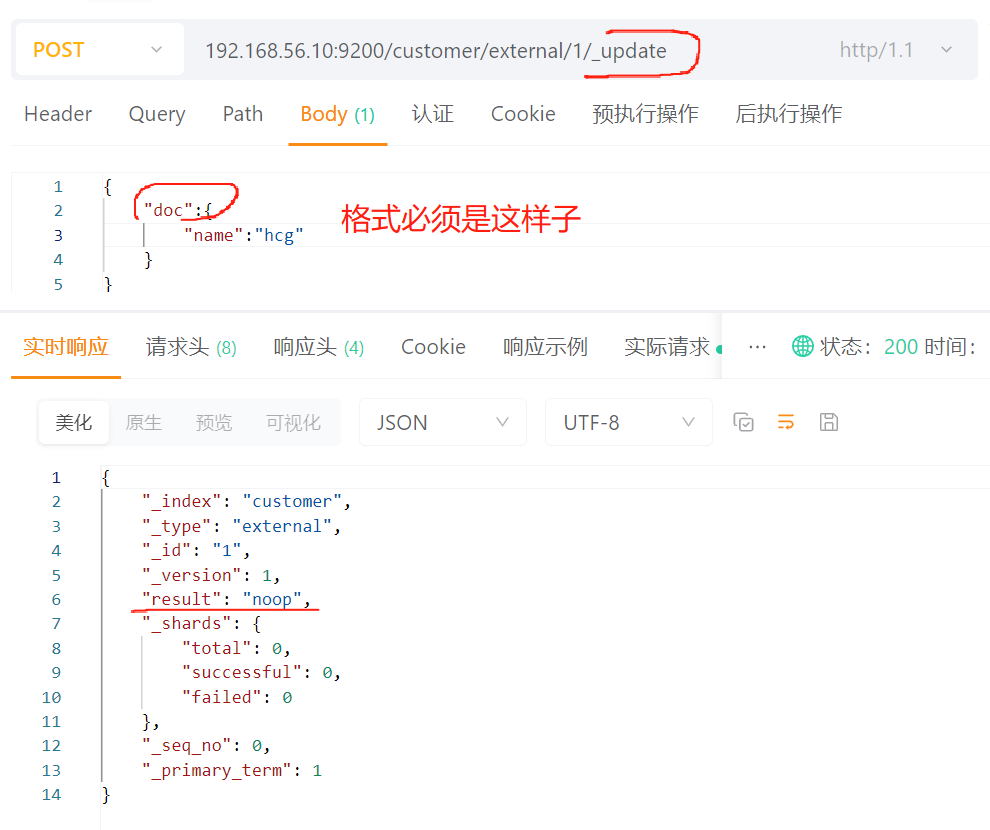Open the http/1.1 protocol dropdown
990x830 pixels.
pos(895,50)
